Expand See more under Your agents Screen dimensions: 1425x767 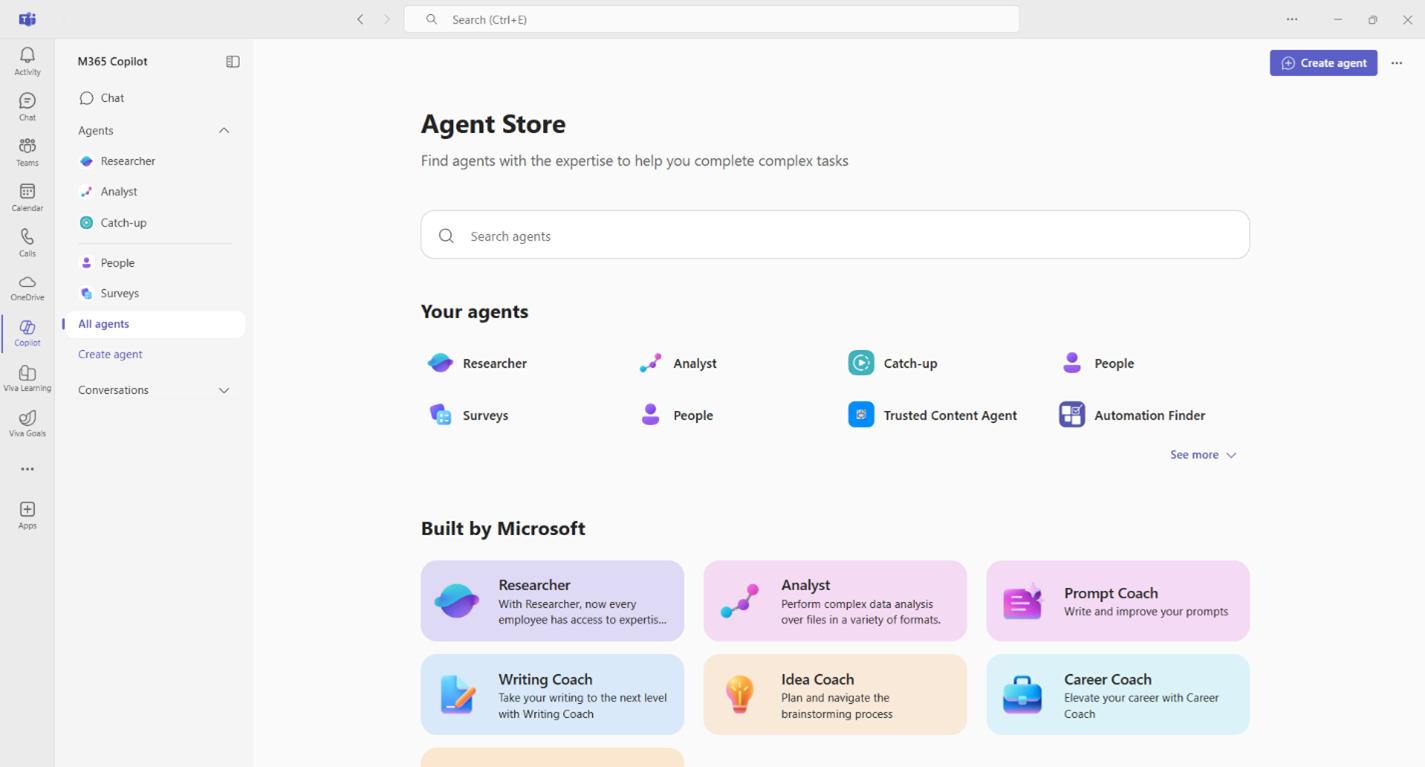[x=1203, y=455]
